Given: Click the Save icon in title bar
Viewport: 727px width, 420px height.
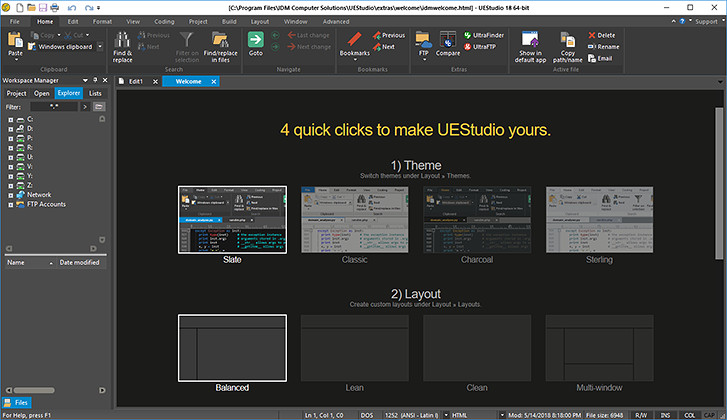Looking at the screenshot, I should [x=43, y=7].
